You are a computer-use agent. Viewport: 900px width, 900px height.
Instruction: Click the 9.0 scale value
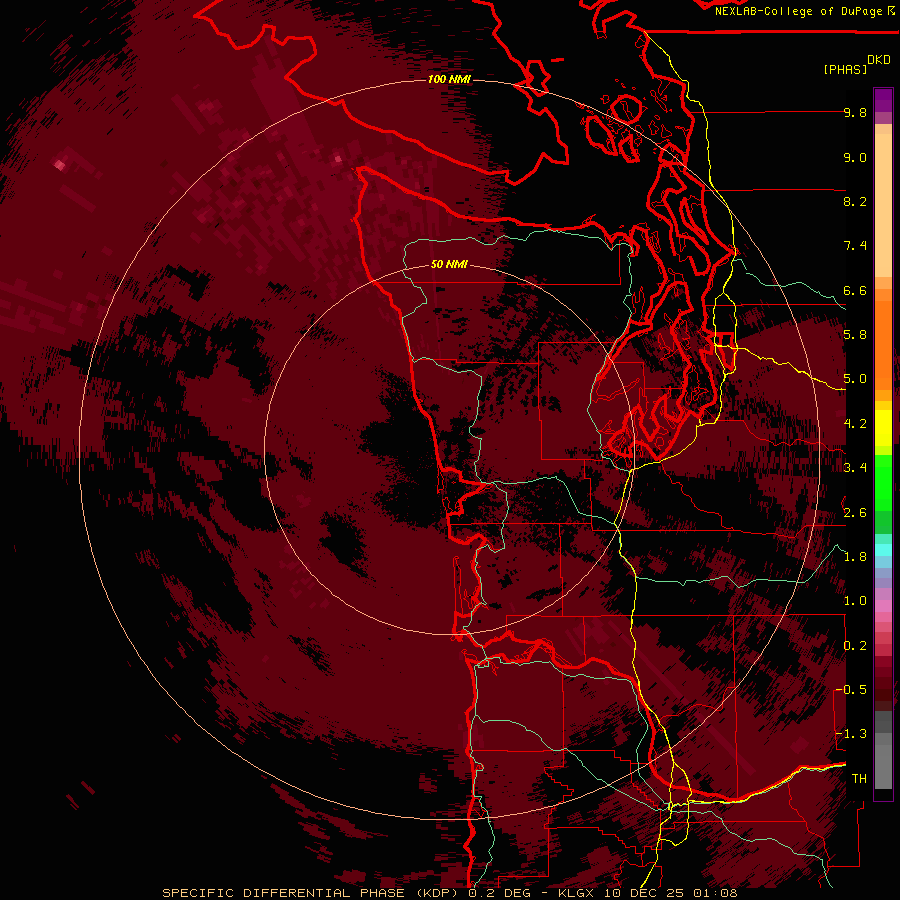[x=855, y=157]
